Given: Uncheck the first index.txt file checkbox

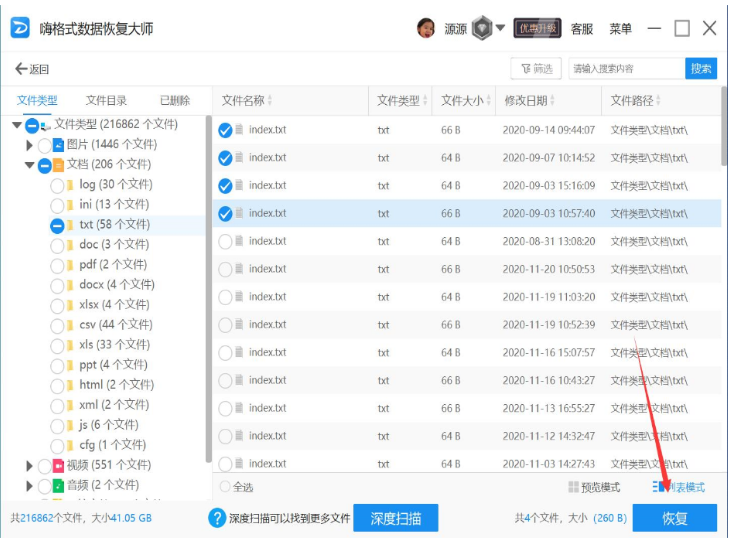Looking at the screenshot, I should pos(225,130).
